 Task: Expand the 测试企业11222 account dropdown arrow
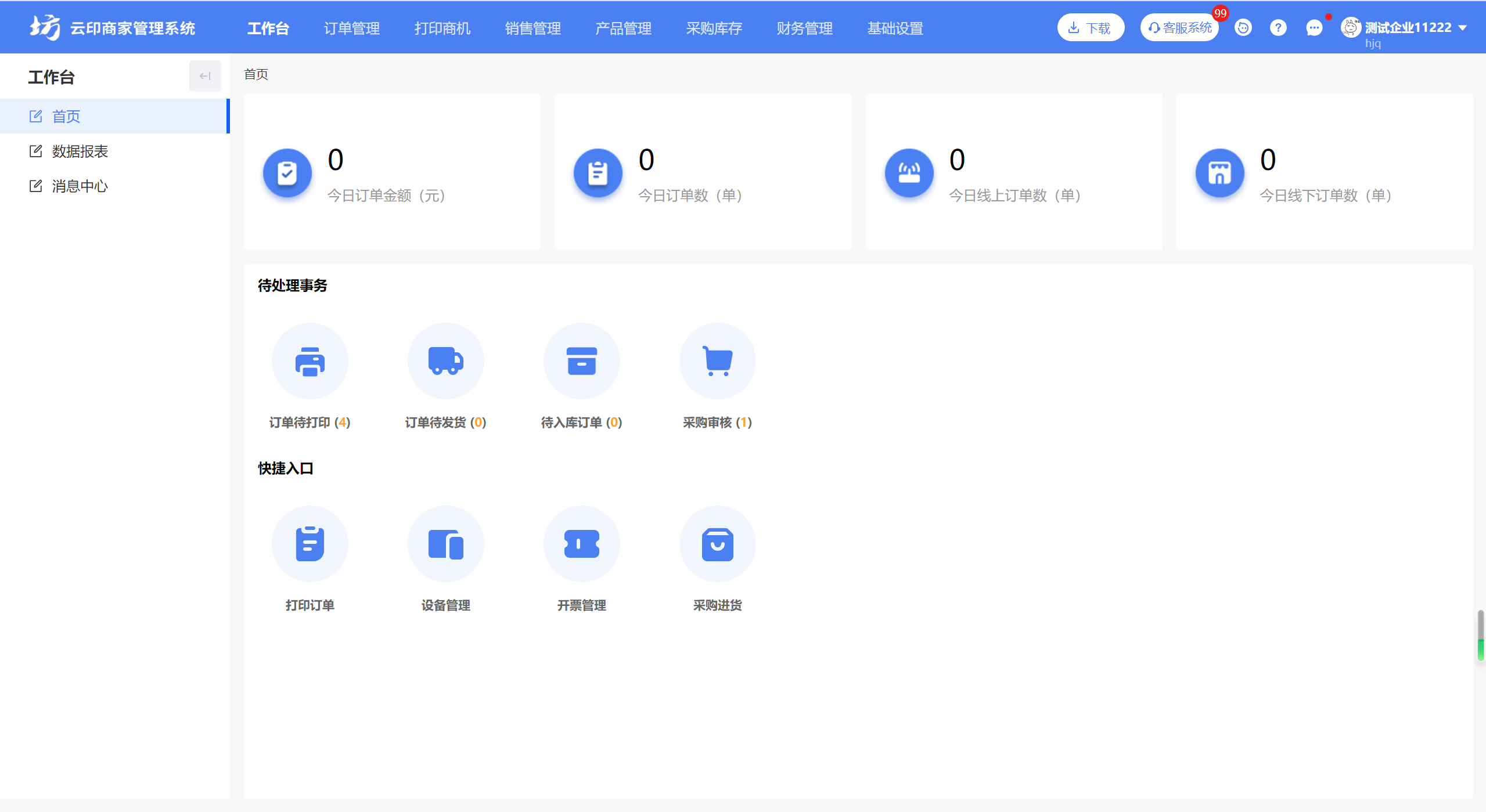point(1463,28)
